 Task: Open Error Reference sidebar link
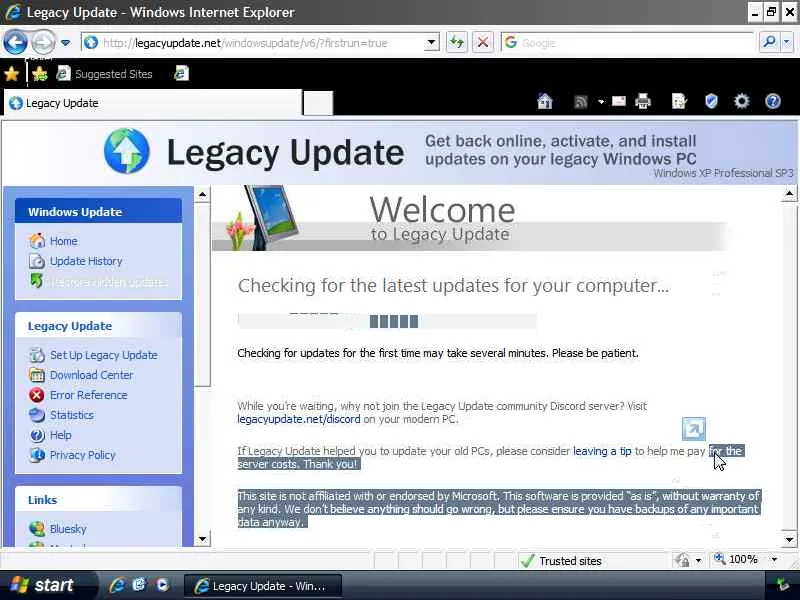tap(88, 395)
